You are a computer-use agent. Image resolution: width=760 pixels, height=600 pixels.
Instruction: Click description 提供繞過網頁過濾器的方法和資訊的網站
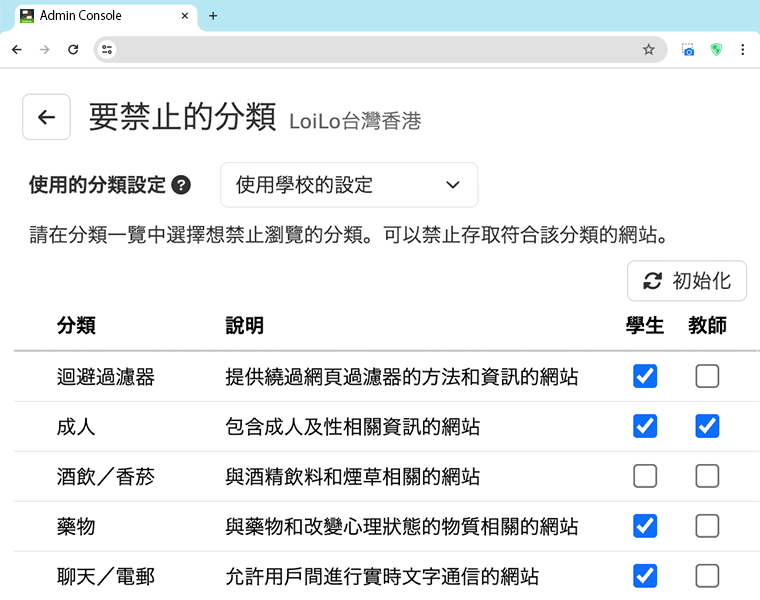(402, 377)
